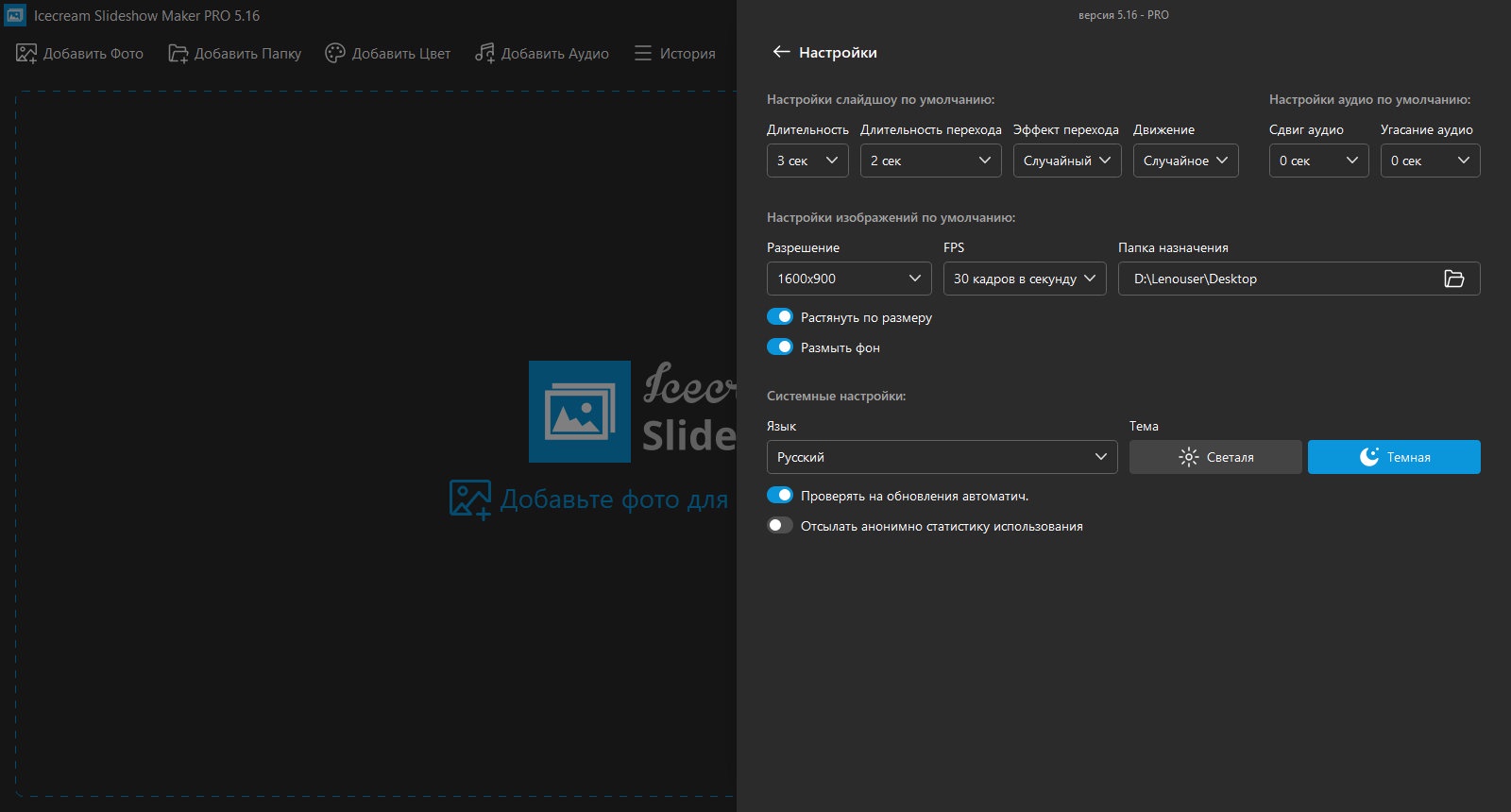Click the Тема label
Viewport: 1511px width, 812px height.
tap(1144, 426)
